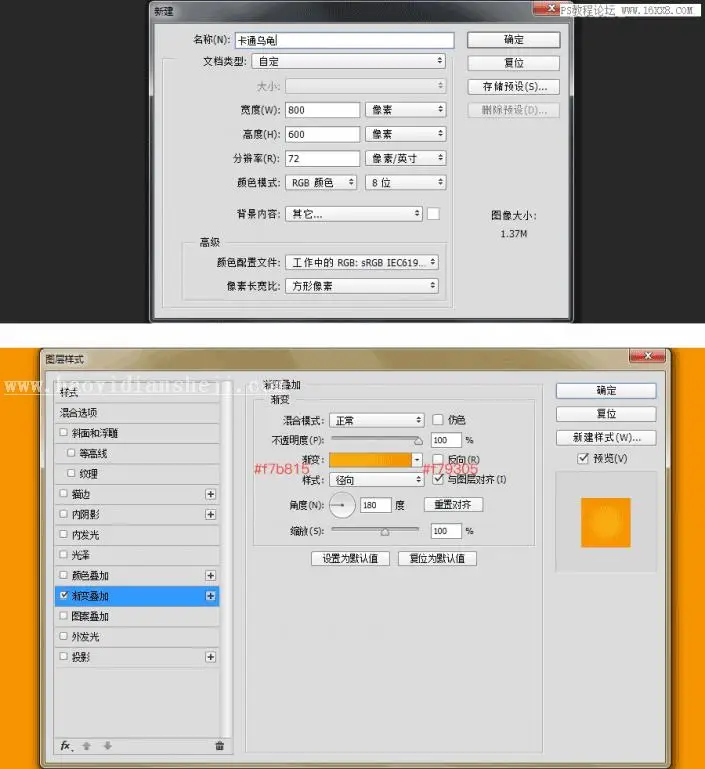The height and width of the screenshot is (769, 705).
Task: Open 混合模式 正常 dropdown
Action: click(376, 420)
